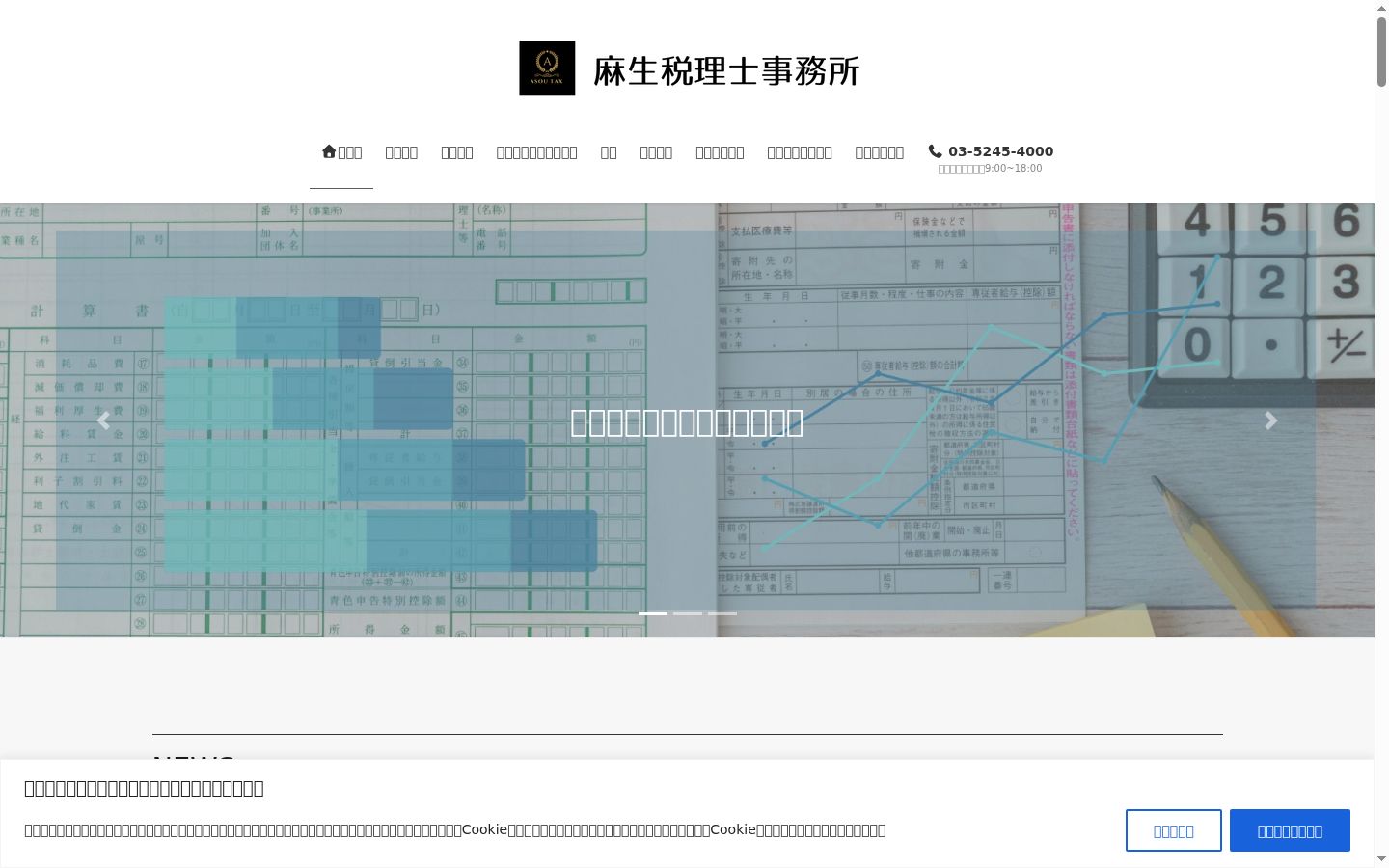Advance to the next slide with right arrow
The image size is (1389, 868).
pyautogui.click(x=1271, y=420)
